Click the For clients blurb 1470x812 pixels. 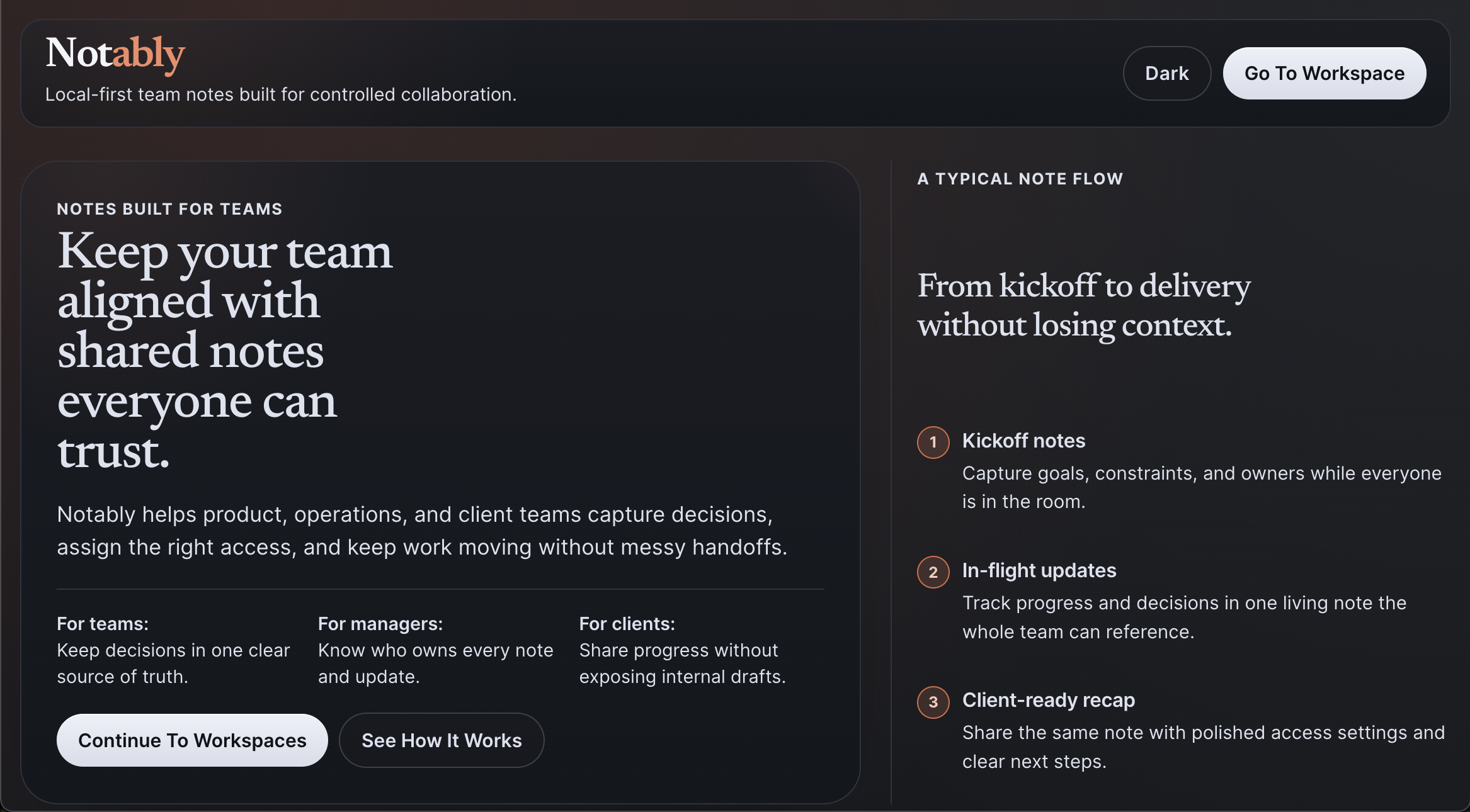point(682,663)
